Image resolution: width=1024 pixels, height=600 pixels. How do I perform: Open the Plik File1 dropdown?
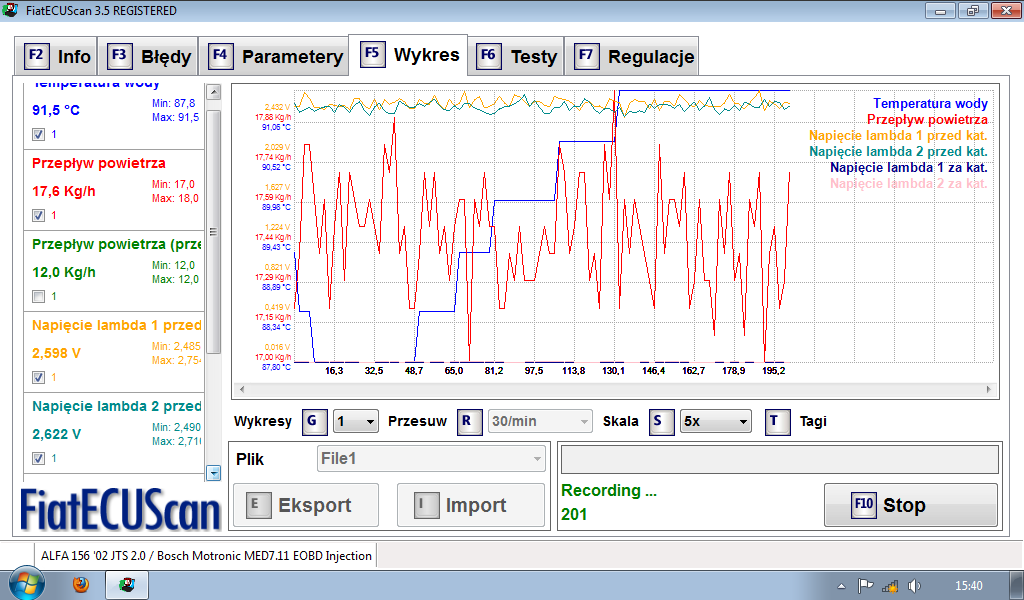[431, 459]
